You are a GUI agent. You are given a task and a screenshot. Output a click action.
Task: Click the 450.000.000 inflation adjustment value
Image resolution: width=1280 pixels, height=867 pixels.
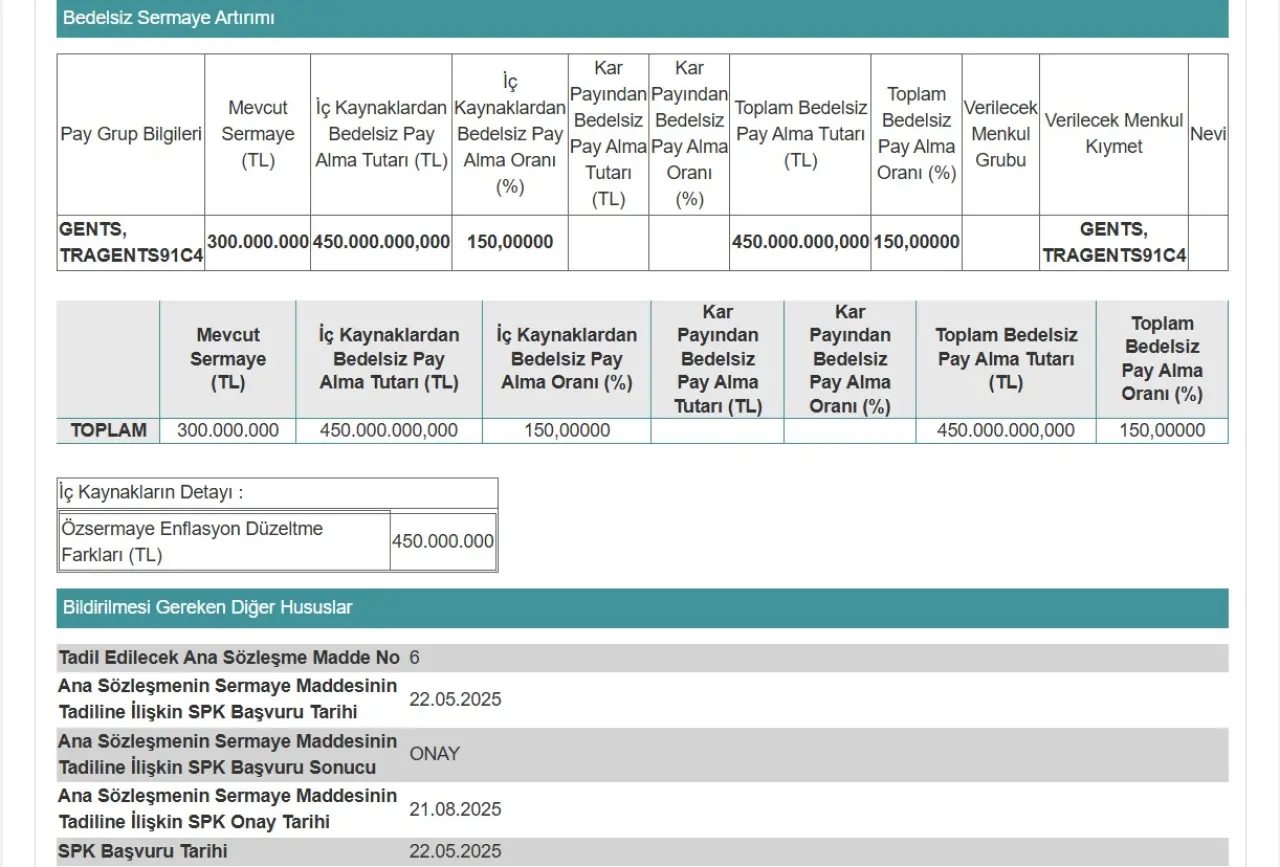[443, 541]
